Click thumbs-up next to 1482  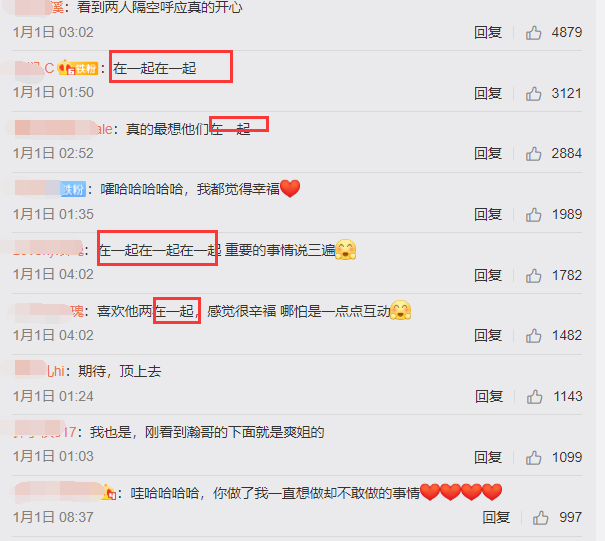pos(533,336)
